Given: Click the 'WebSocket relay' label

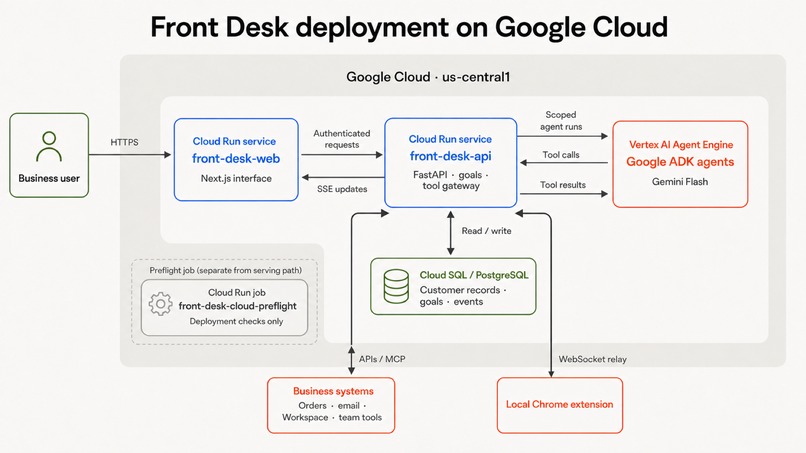Looking at the screenshot, I should (x=593, y=359).
